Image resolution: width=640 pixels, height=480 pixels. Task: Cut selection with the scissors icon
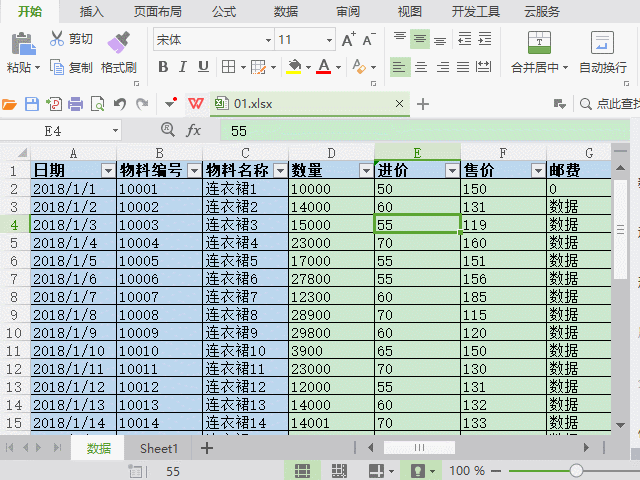pyautogui.click(x=57, y=38)
